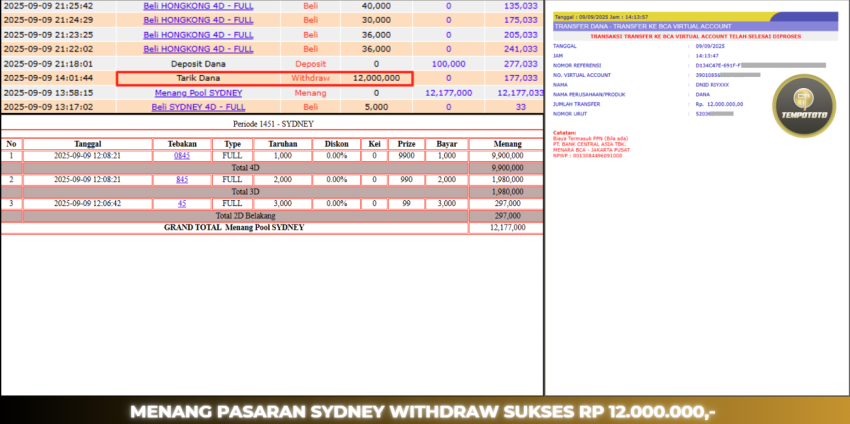Click the JAM value 14:13:47 on the receipt
The width and height of the screenshot is (850, 424).
(x=707, y=55)
